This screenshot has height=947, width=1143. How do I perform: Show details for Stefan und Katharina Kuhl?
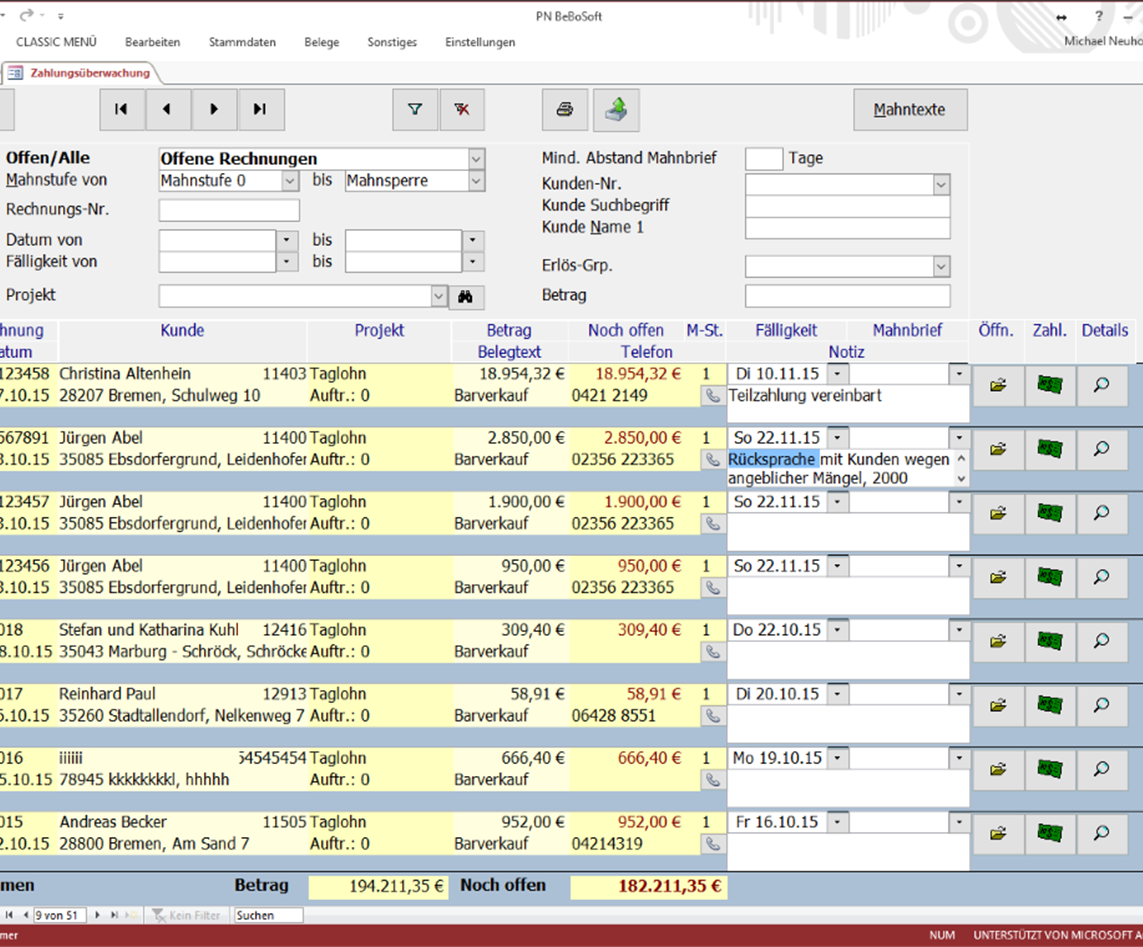1101,641
